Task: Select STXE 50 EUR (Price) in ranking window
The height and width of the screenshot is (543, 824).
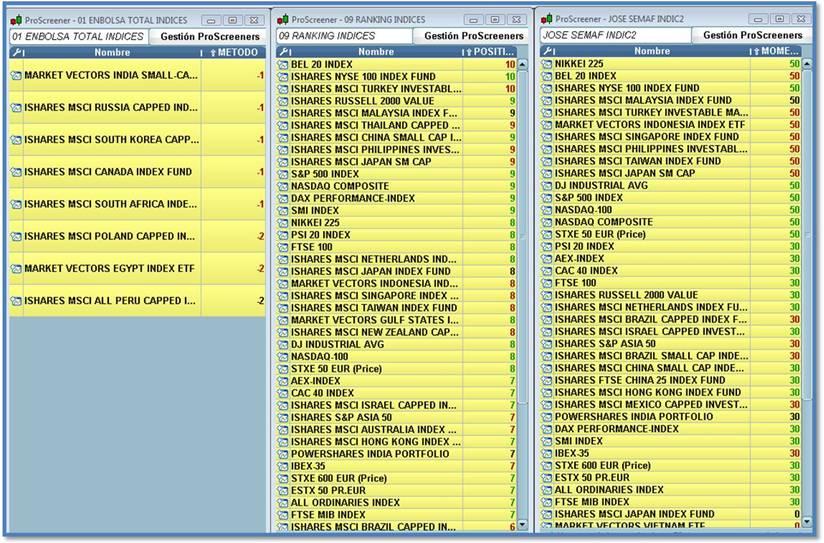Action: click(x=397, y=369)
